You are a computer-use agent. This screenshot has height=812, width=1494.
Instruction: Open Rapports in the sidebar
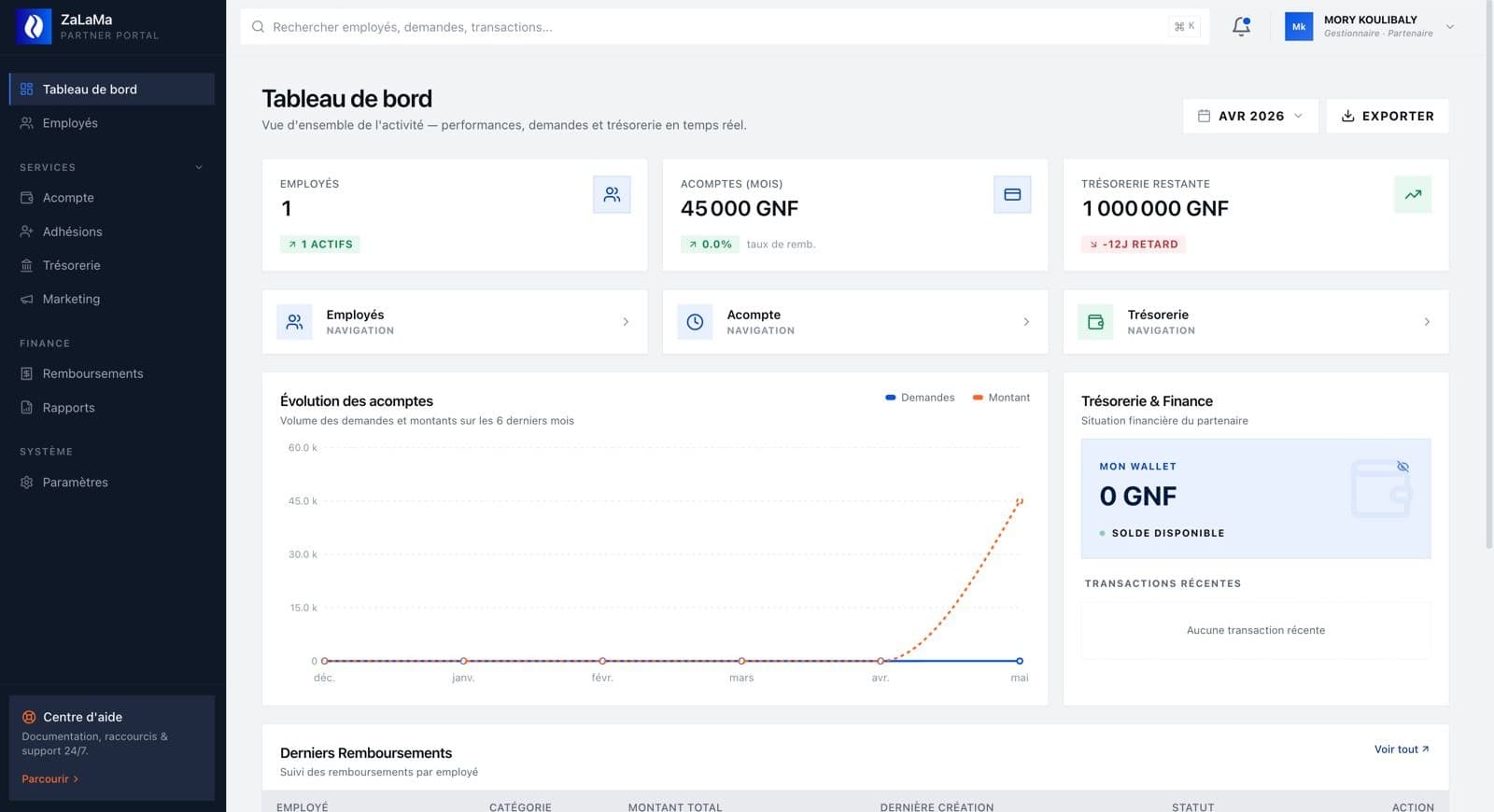pyautogui.click(x=112, y=408)
